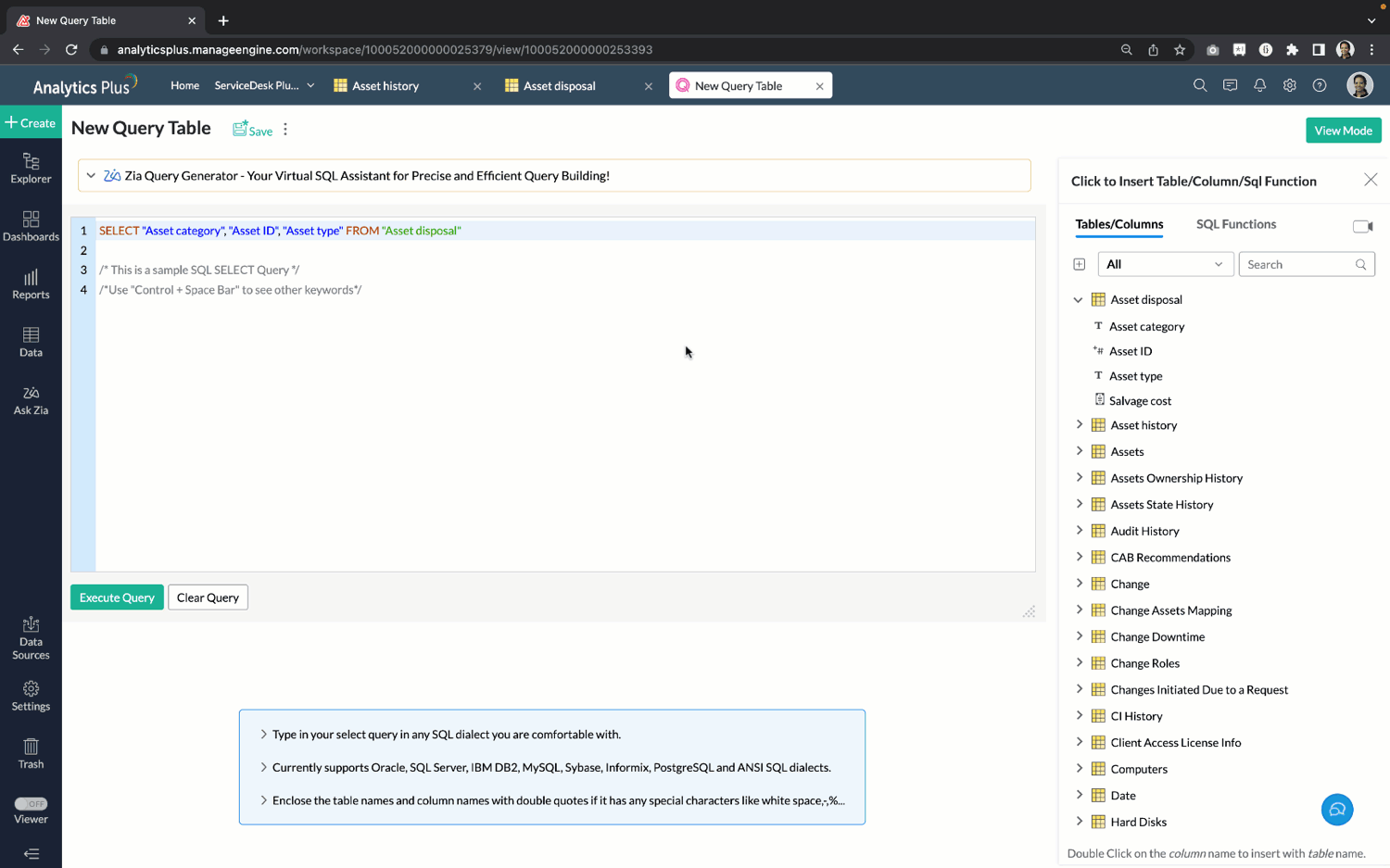Click the Clear Query button
The width and height of the screenshot is (1390, 868).
point(208,598)
